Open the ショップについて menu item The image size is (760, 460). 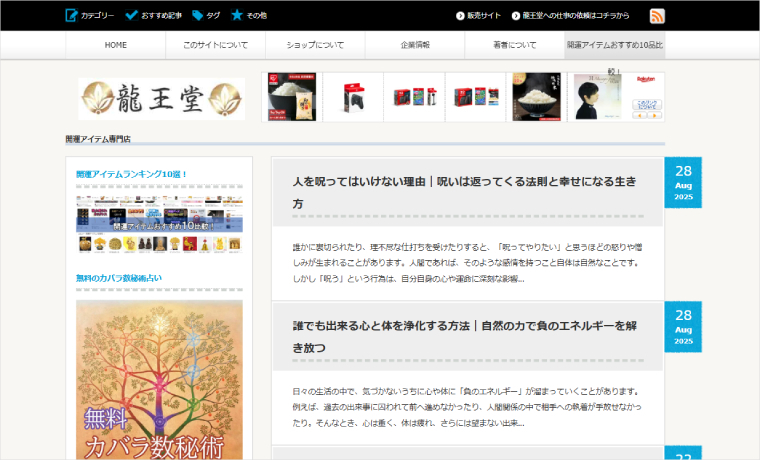point(315,45)
